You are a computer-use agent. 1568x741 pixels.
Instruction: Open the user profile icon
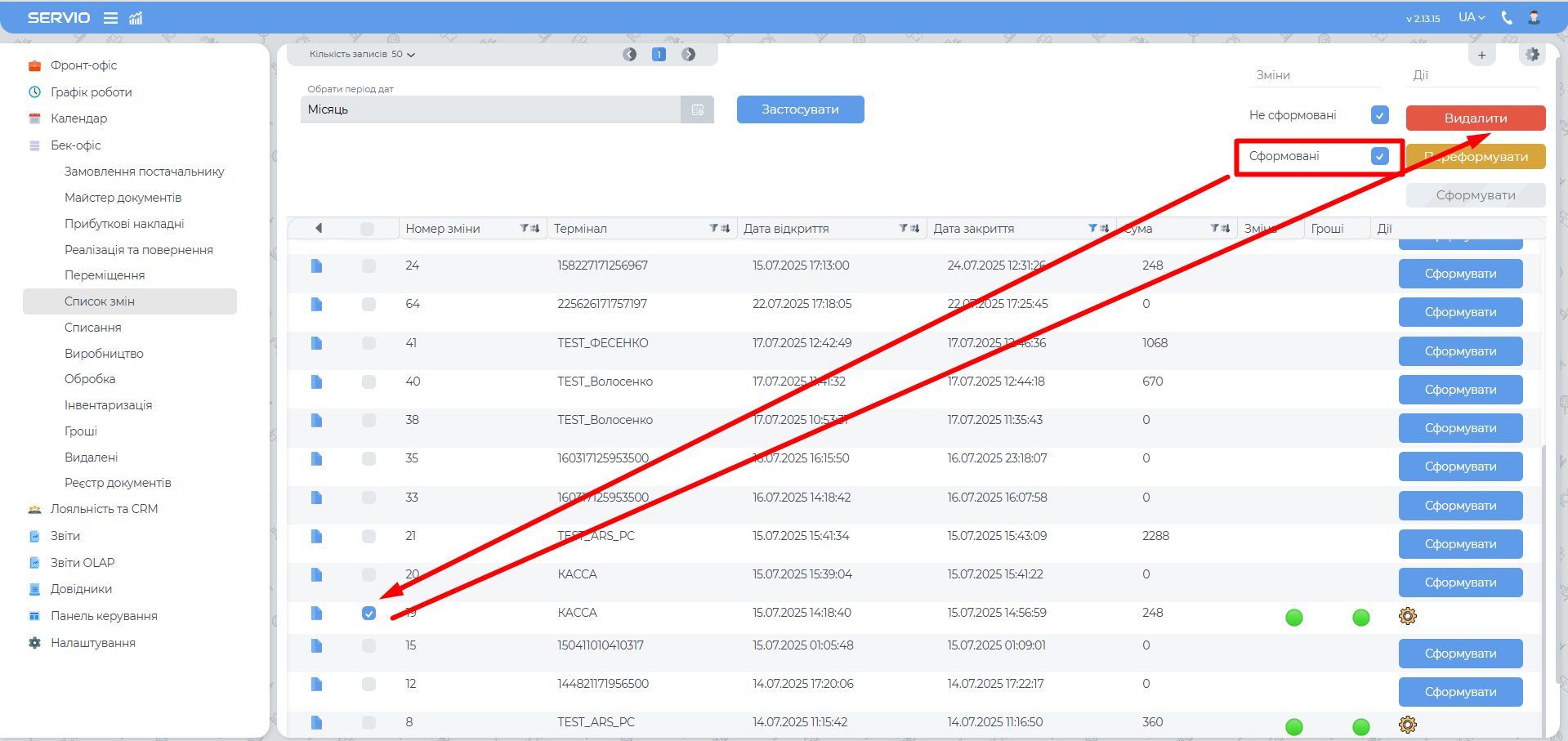click(1534, 17)
